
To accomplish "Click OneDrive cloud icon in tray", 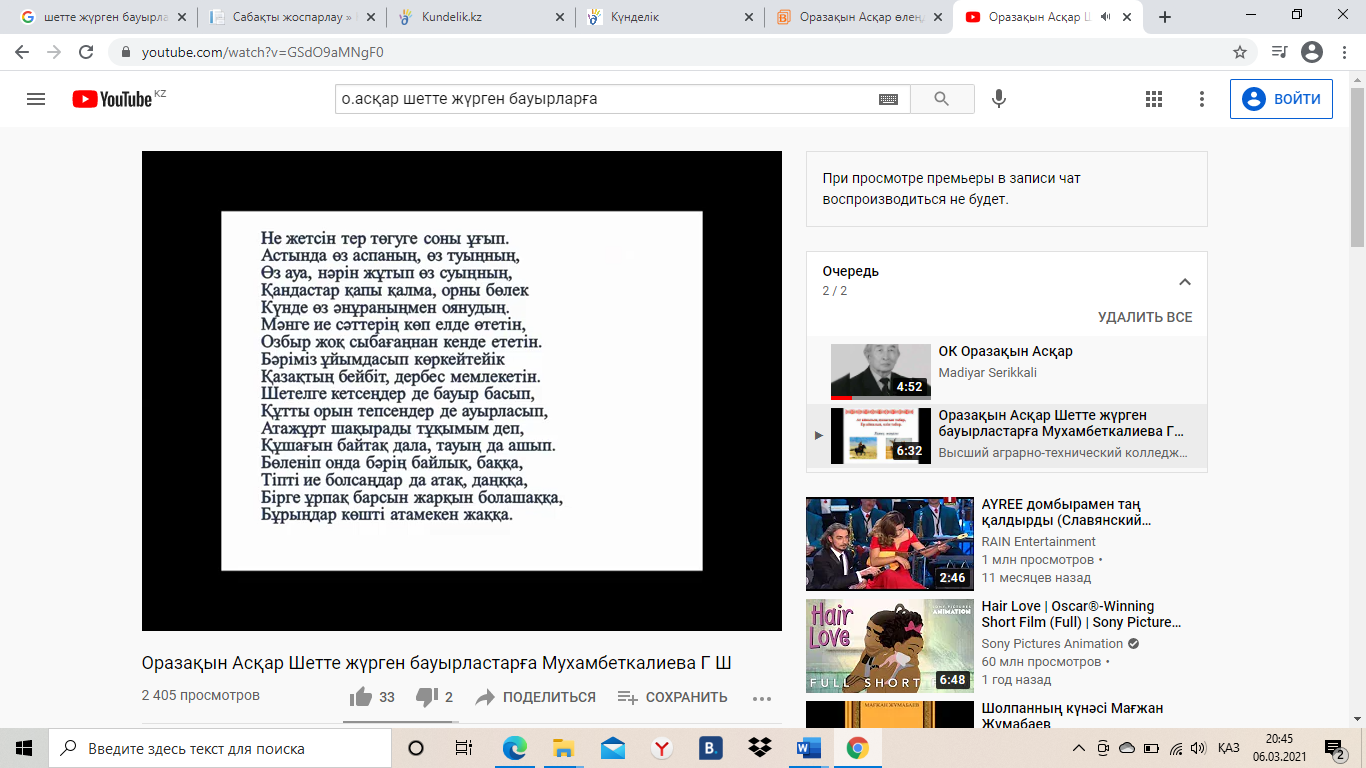I will 1127,748.
